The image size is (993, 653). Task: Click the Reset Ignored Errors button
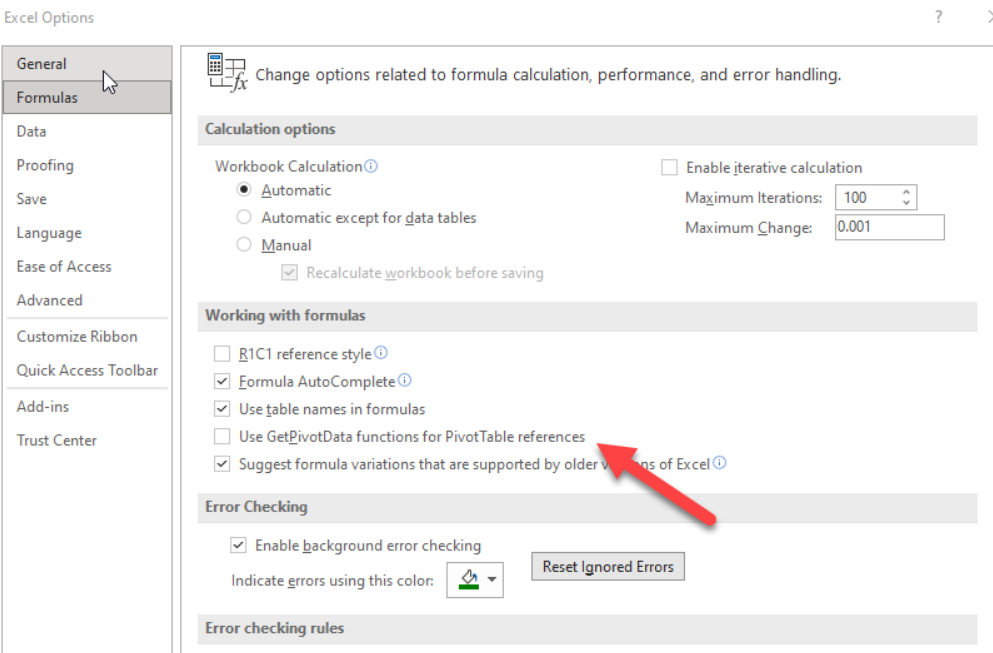(x=607, y=566)
